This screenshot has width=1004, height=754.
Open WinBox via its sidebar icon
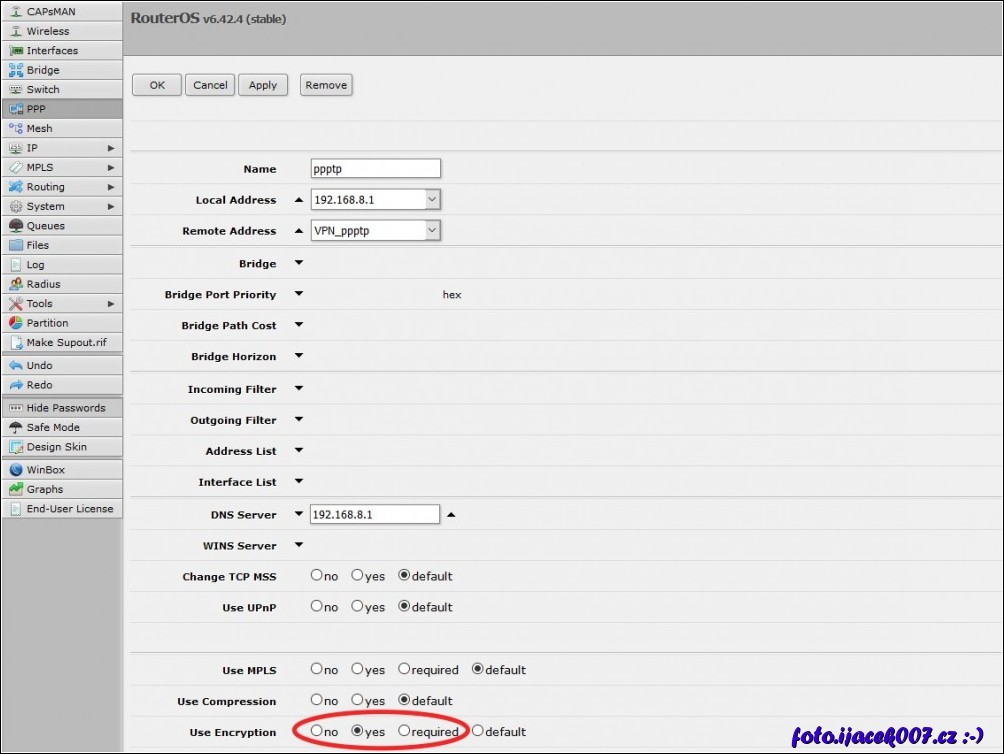pyautogui.click(x=16, y=470)
